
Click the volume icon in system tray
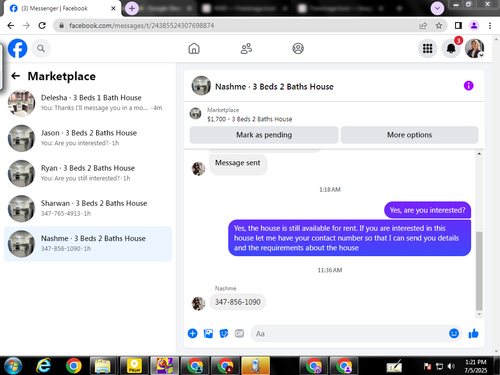click(451, 366)
